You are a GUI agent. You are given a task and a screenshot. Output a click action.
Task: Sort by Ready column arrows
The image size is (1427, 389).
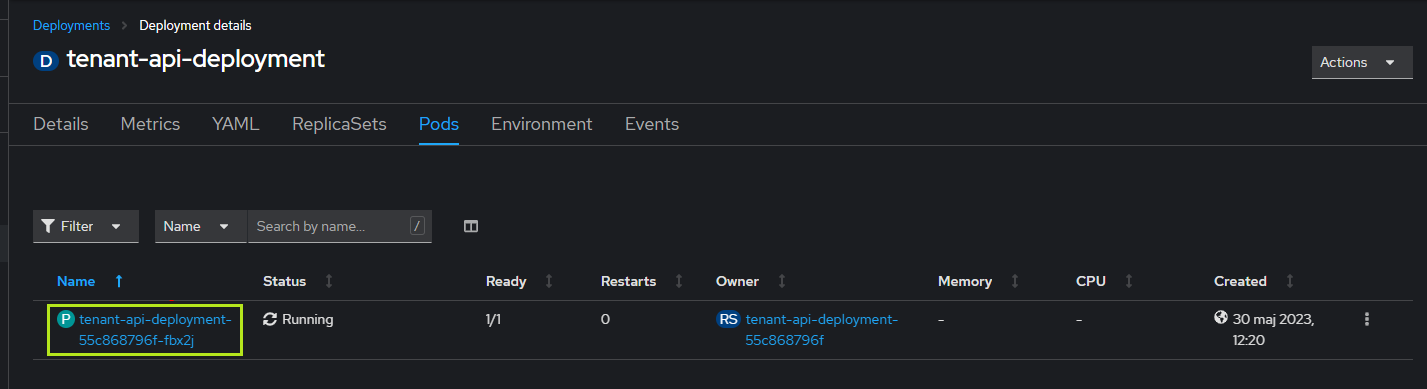coord(547,281)
